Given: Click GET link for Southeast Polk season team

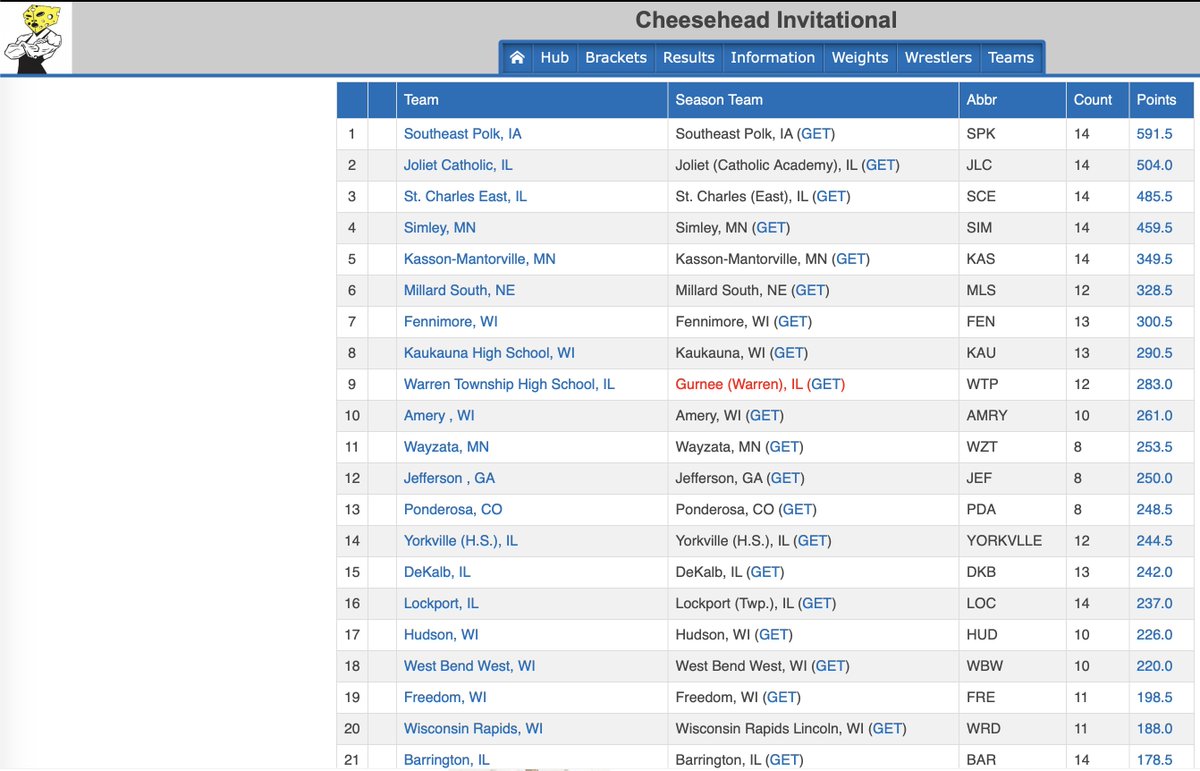Looking at the screenshot, I should point(816,134).
